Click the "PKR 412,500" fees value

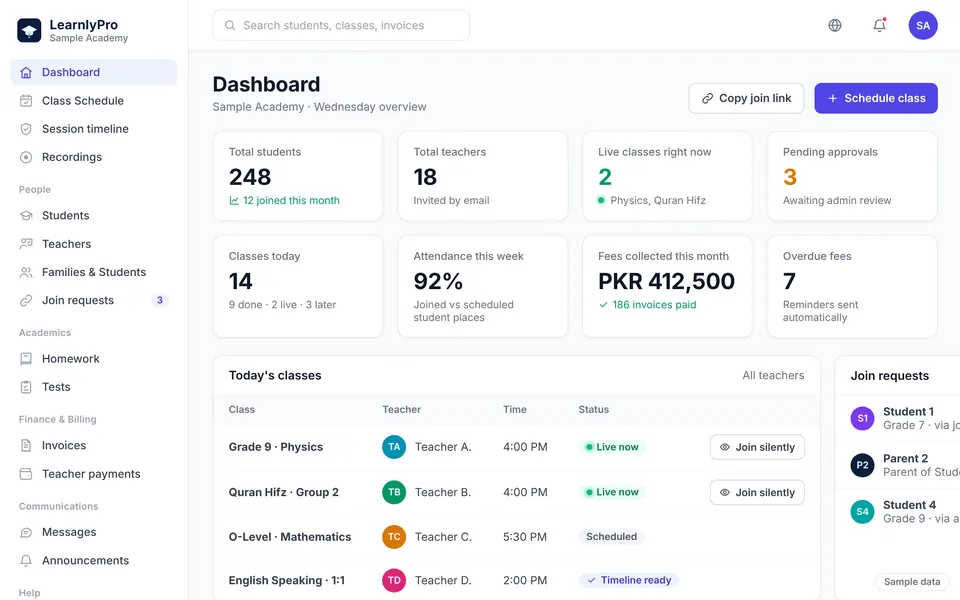(x=666, y=281)
